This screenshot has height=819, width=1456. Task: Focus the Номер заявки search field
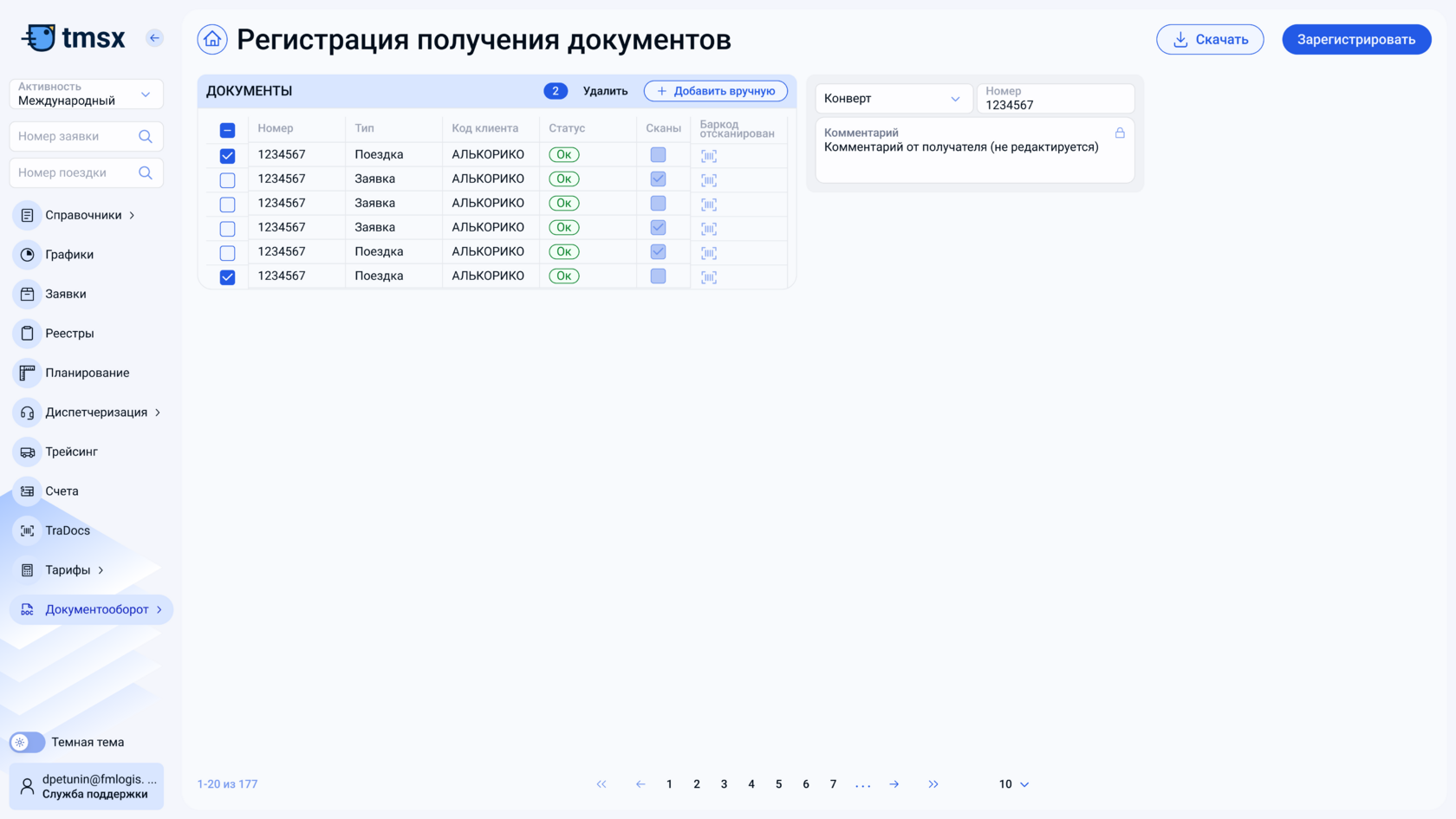tap(87, 136)
